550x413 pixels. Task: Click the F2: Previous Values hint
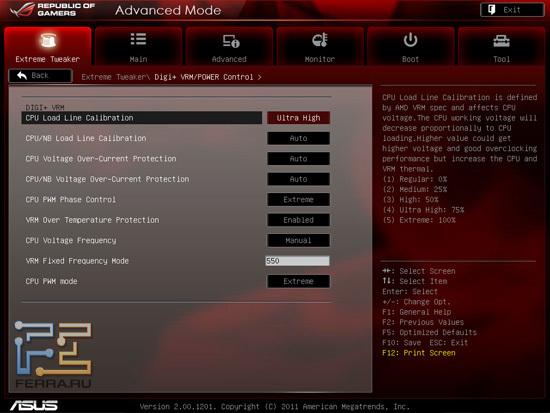tap(423, 322)
